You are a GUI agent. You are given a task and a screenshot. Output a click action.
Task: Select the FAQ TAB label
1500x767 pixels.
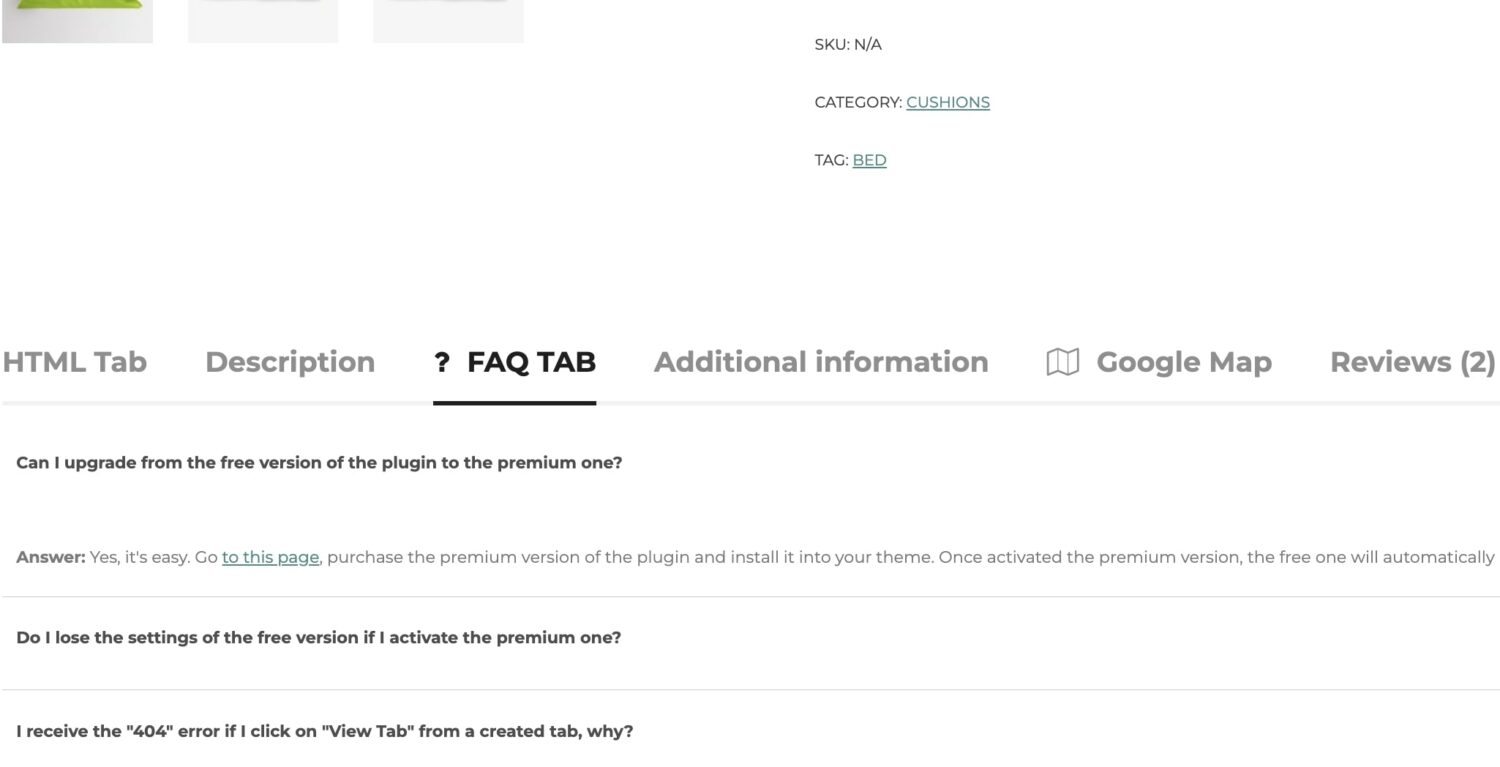(531, 362)
